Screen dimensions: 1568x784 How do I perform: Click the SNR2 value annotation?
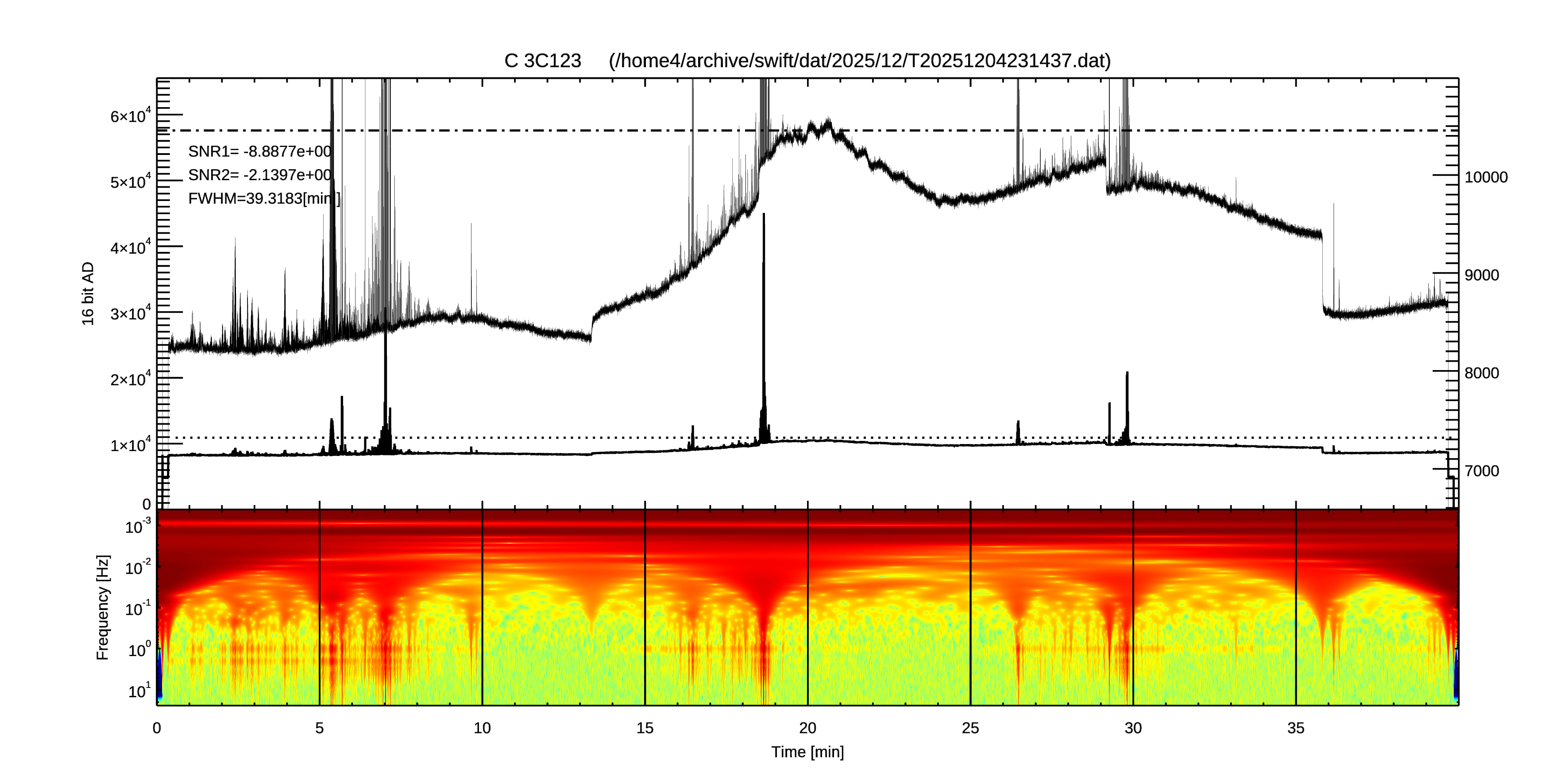[260, 175]
